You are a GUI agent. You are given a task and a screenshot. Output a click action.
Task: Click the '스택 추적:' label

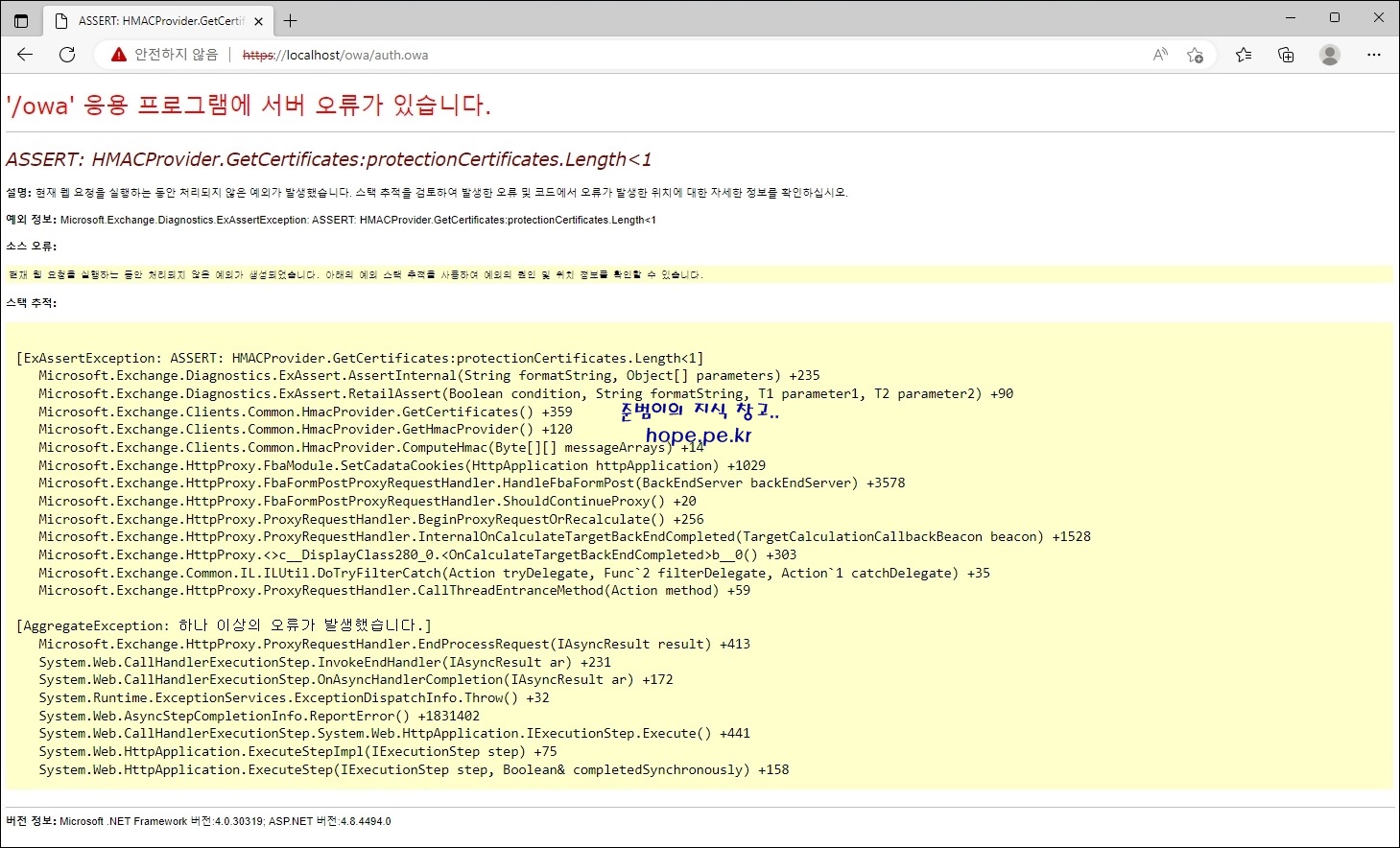click(32, 303)
